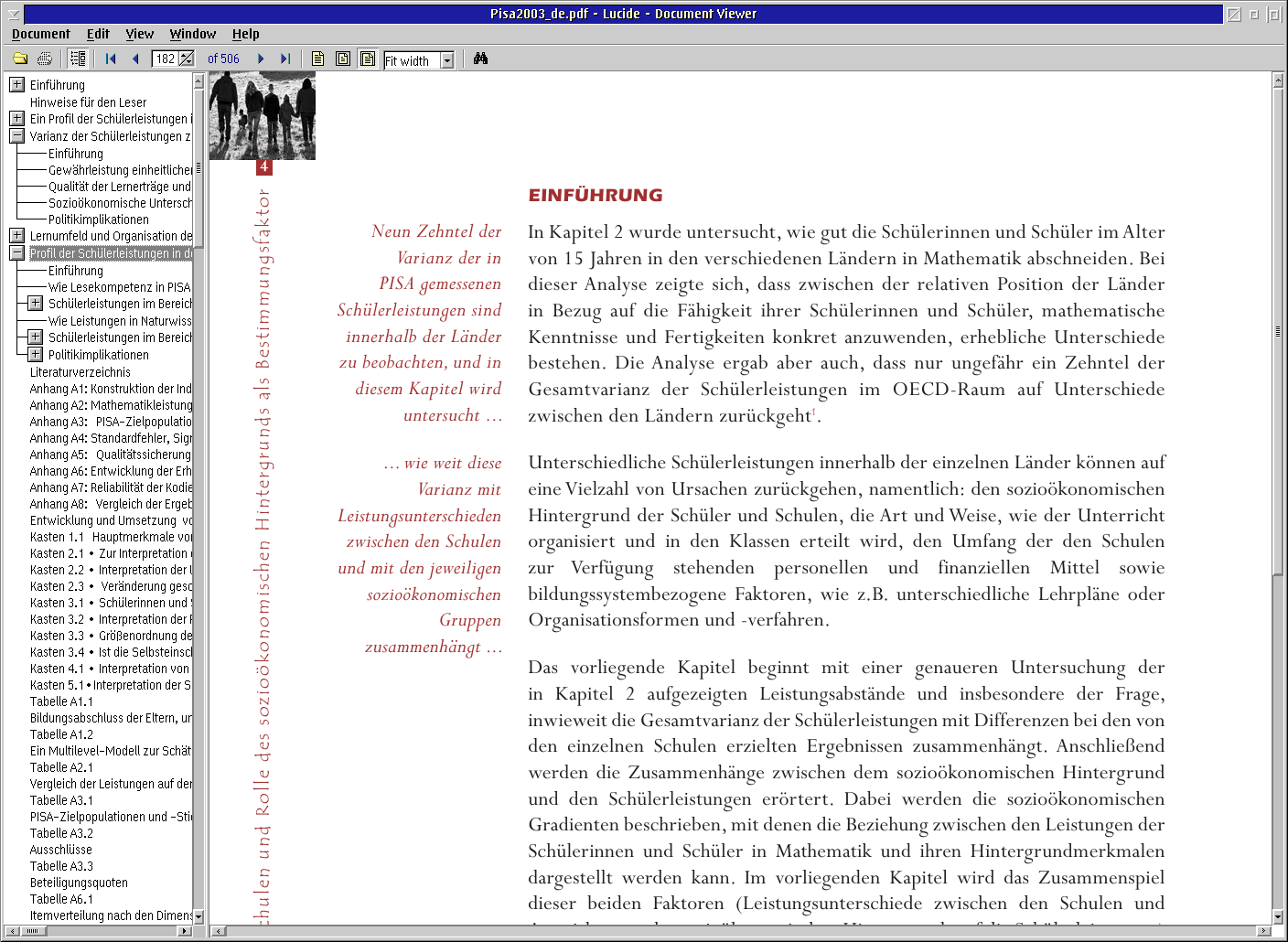This screenshot has height=942, width=1288.
Task: Go to the previous page
Action: coord(135,59)
